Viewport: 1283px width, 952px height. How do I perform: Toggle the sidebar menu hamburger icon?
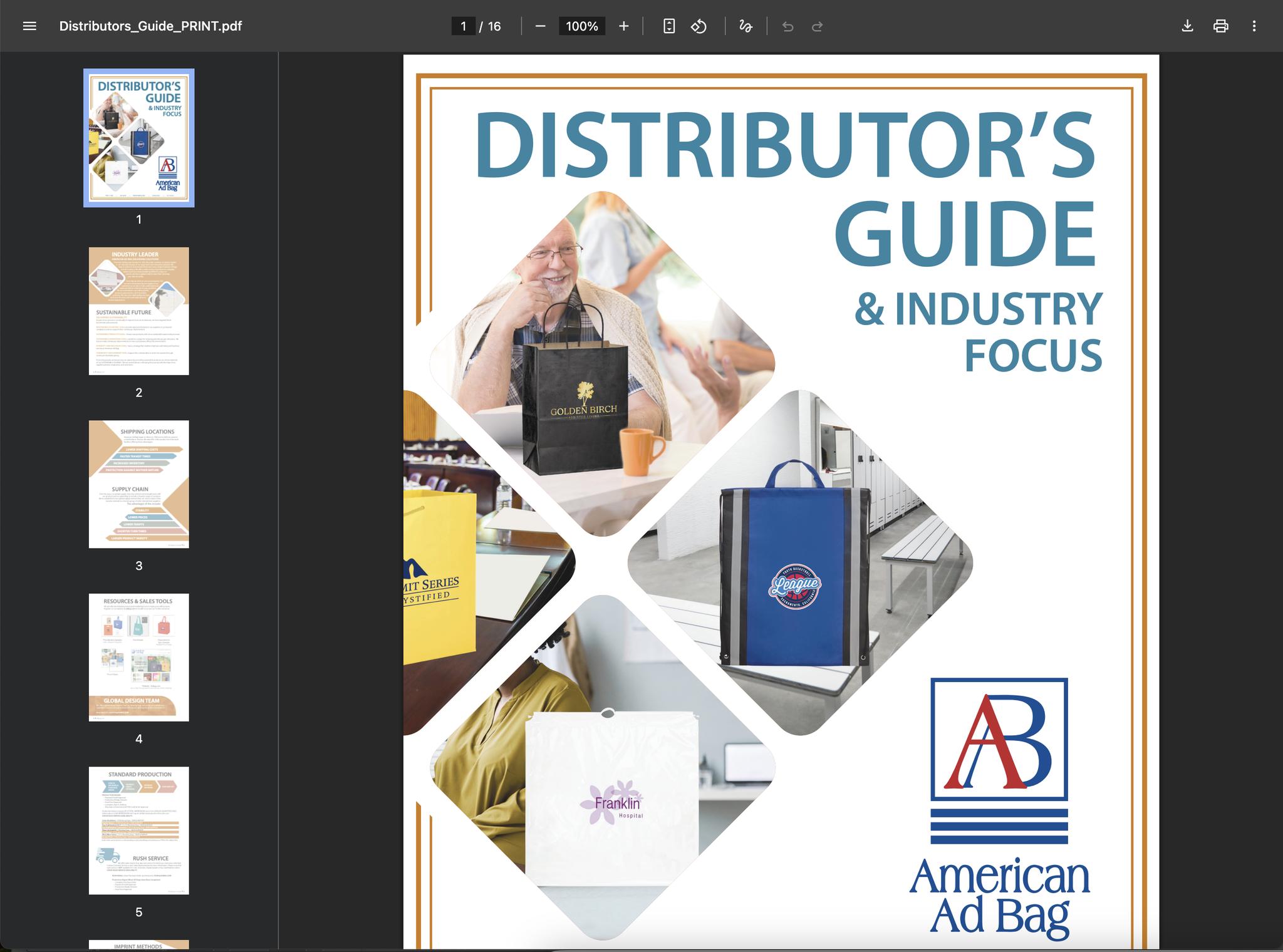click(29, 26)
